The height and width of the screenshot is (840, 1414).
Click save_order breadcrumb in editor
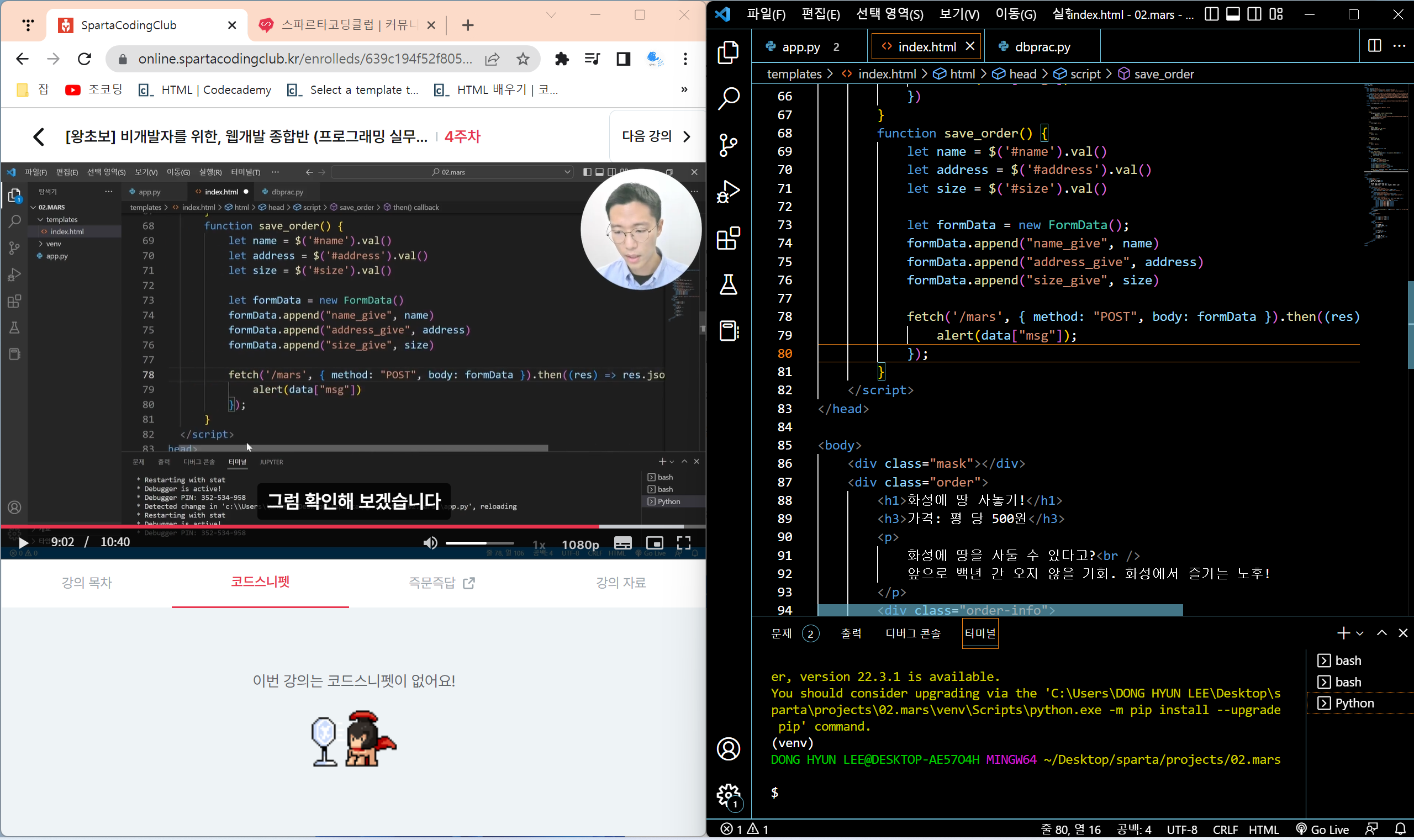click(1163, 74)
